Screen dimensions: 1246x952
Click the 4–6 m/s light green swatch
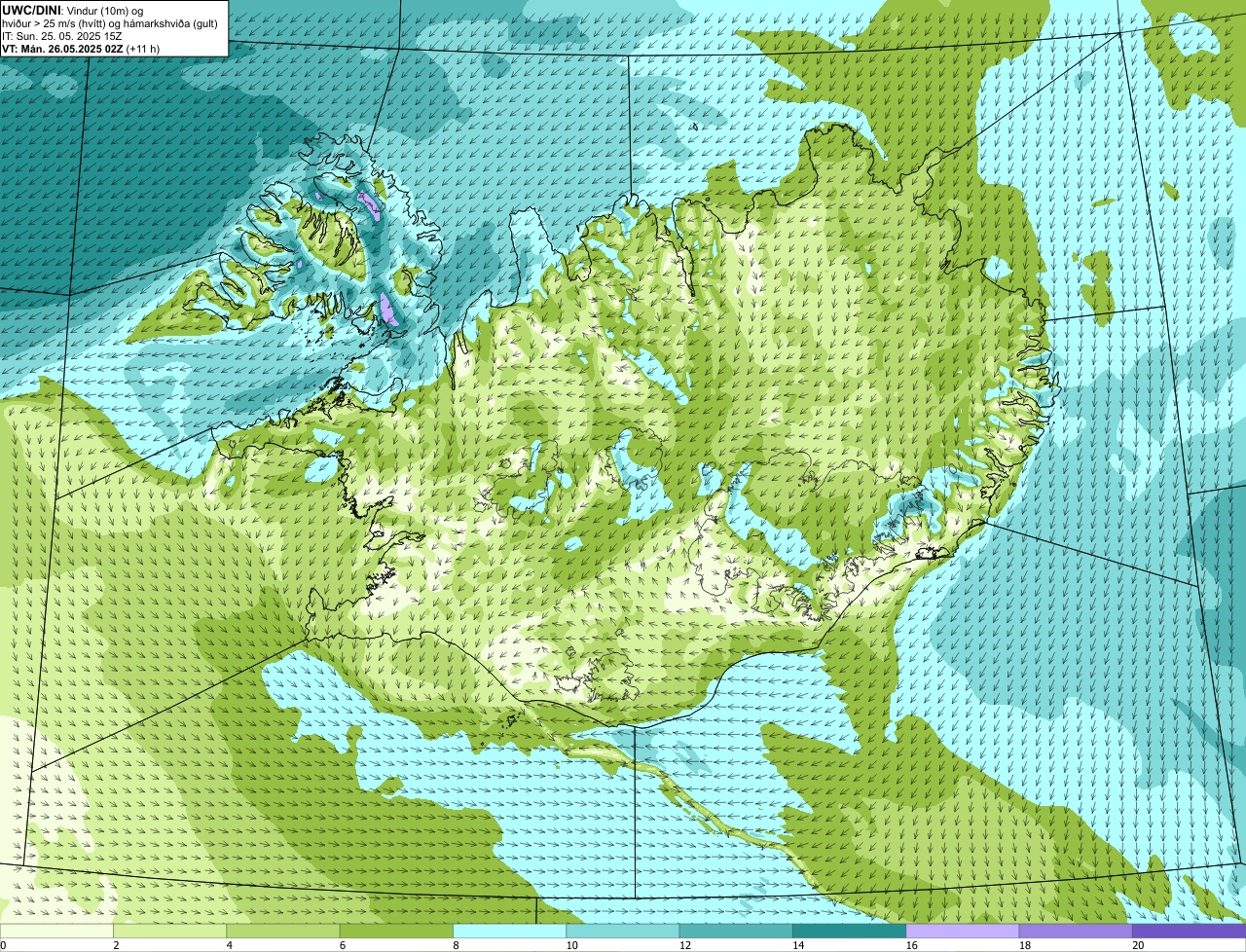(283, 931)
